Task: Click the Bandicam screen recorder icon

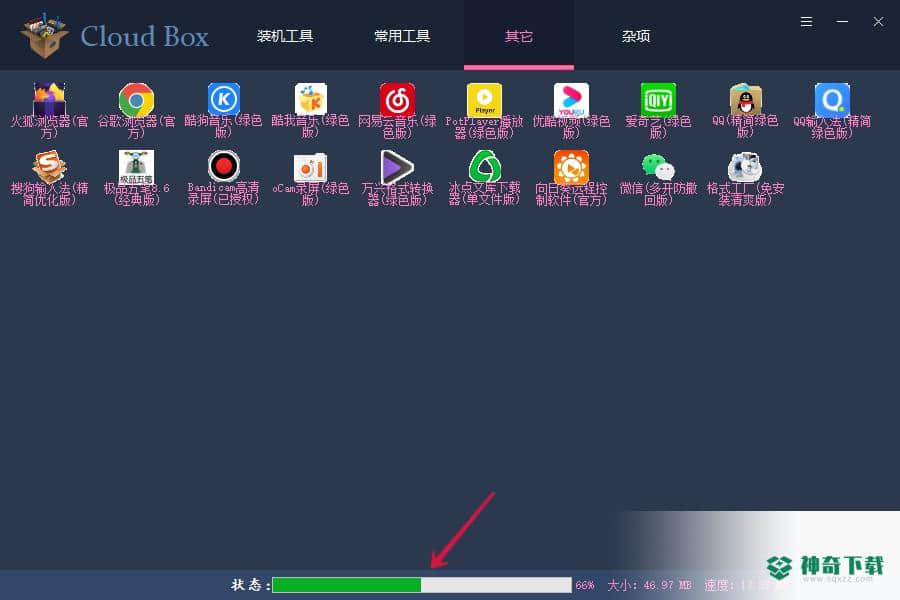Action: (223, 167)
